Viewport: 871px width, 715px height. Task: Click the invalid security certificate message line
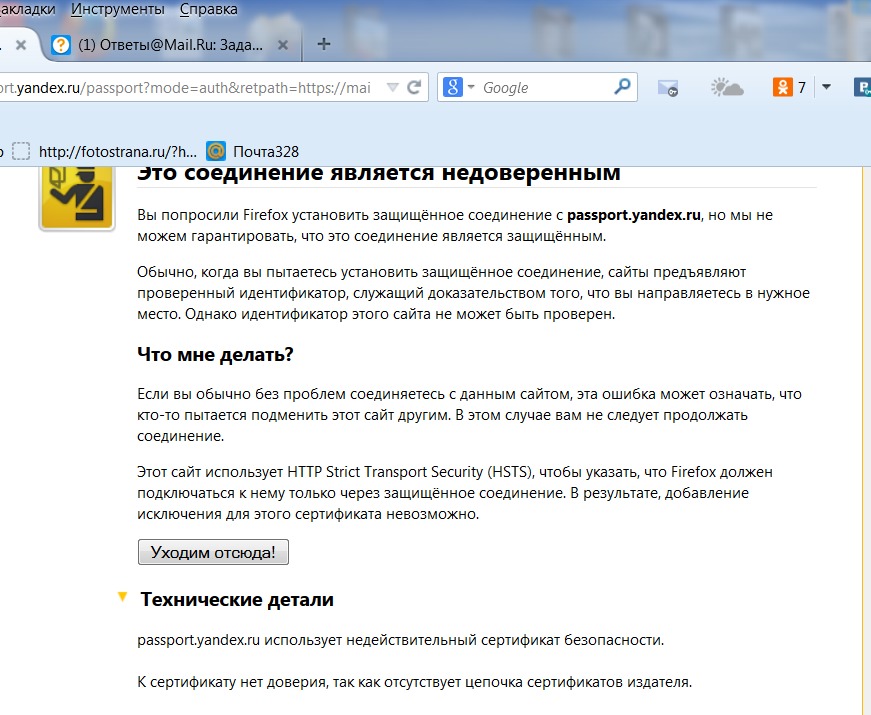point(401,640)
